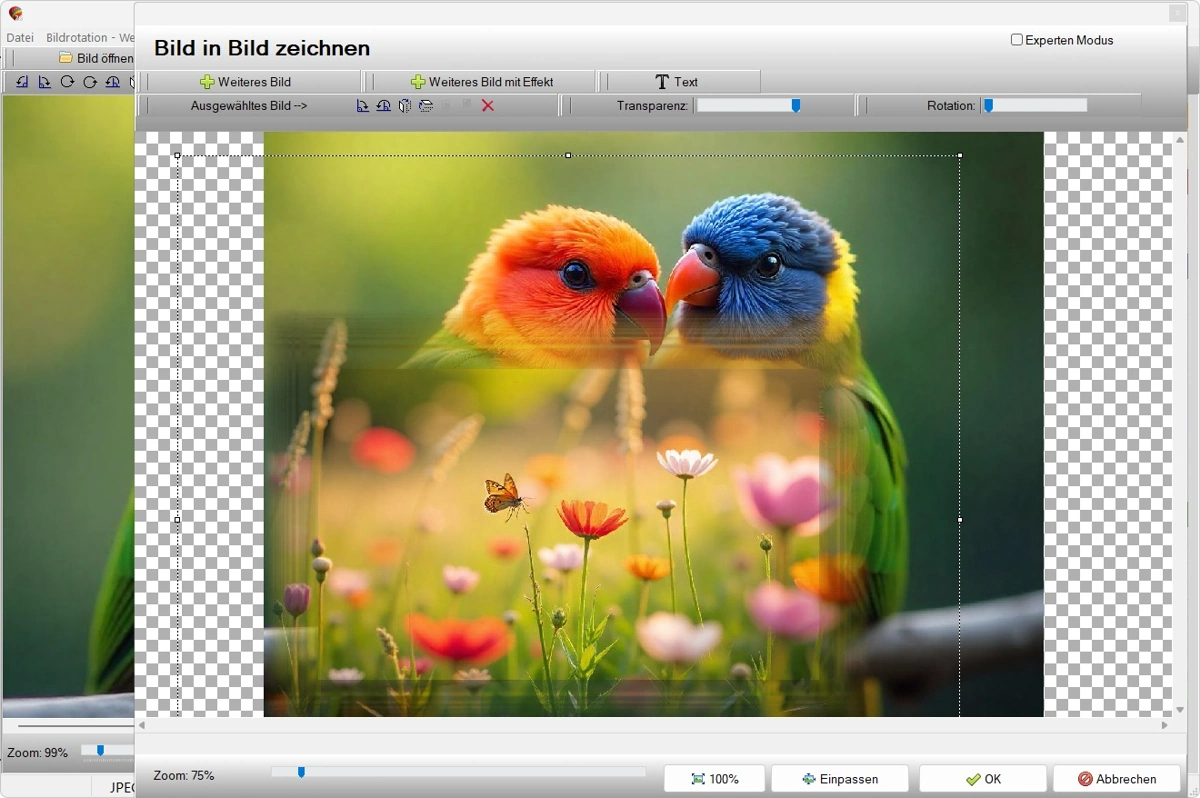Set zoom to 100%
1200x798 pixels.
tap(715, 779)
